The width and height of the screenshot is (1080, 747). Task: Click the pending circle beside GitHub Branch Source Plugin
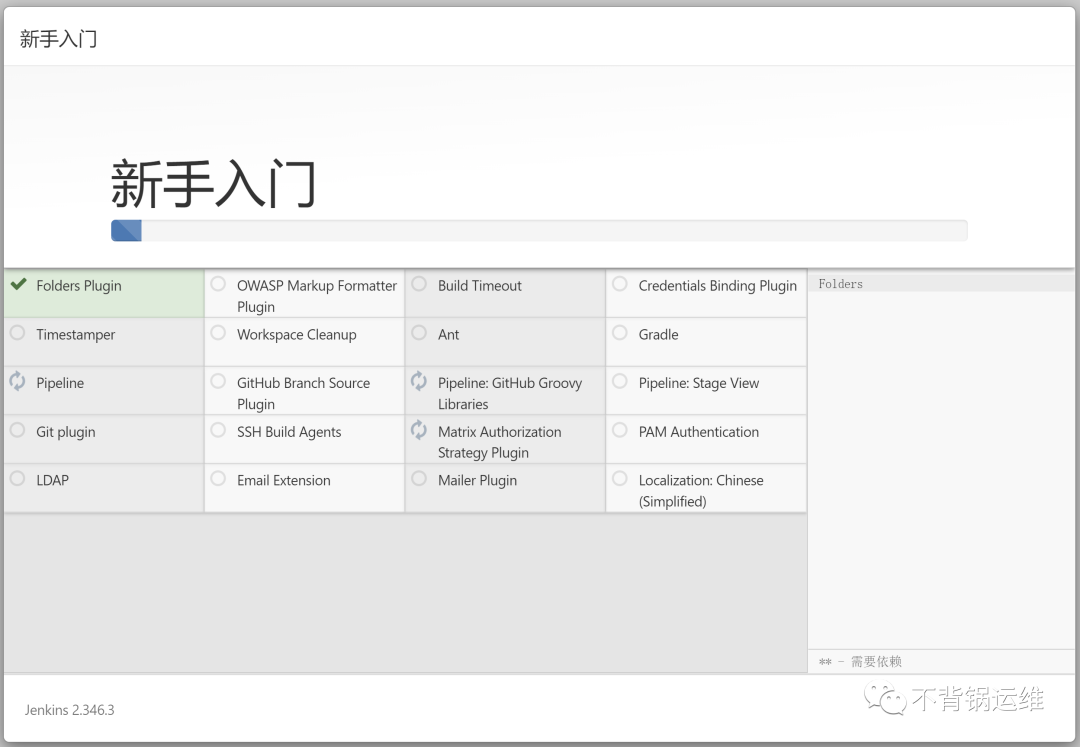coord(218,381)
